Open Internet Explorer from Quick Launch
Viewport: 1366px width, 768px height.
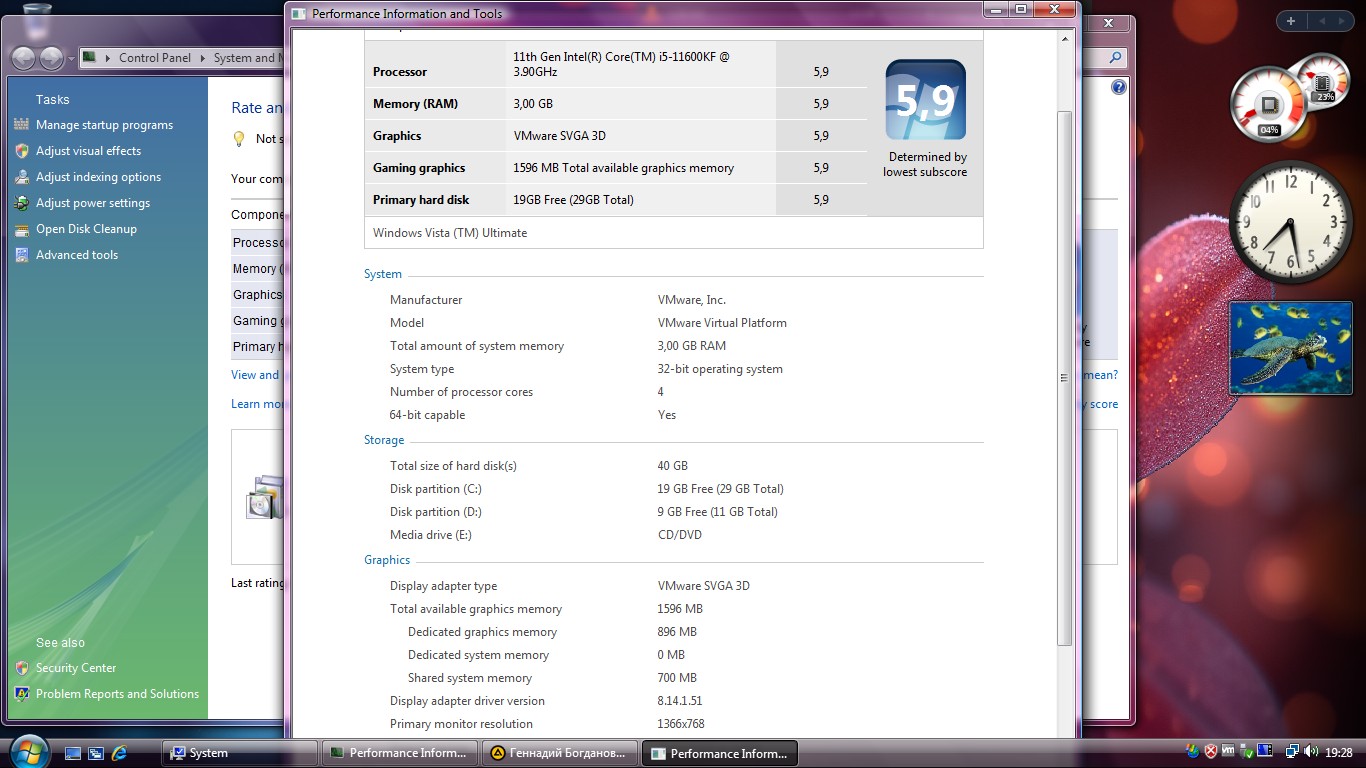[120, 753]
